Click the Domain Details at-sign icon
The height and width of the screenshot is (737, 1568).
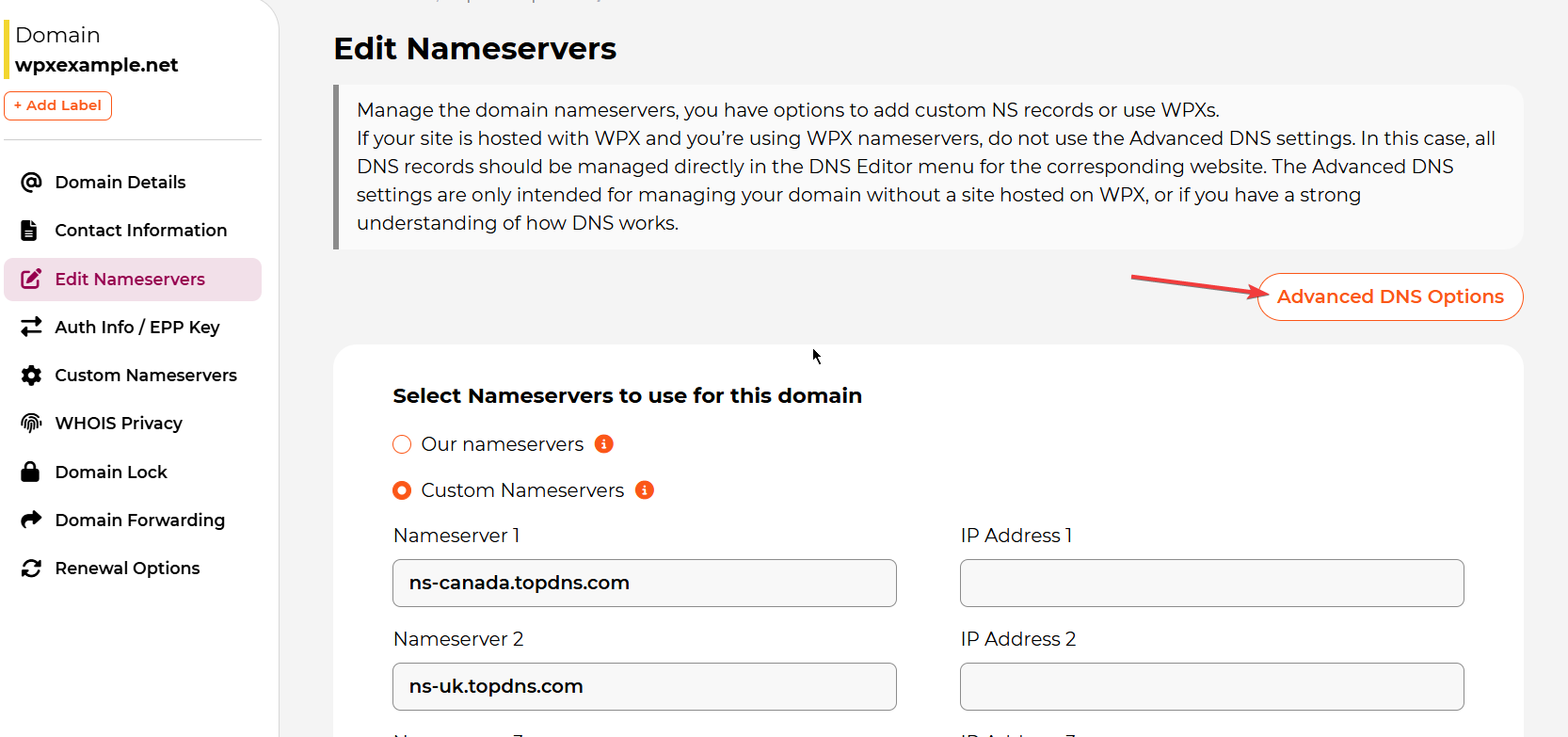(x=31, y=182)
